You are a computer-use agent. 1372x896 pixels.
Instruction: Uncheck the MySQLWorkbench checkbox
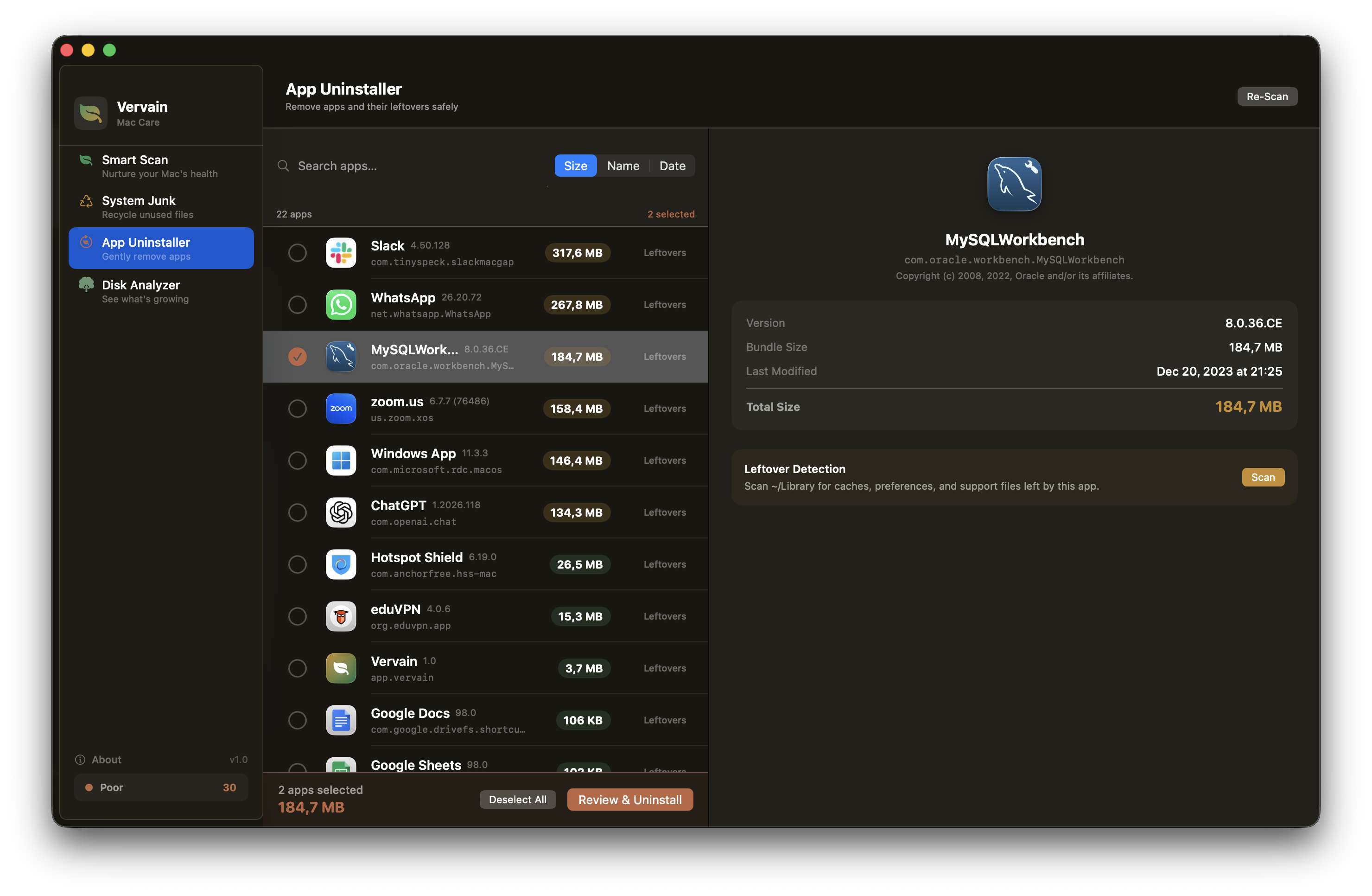tap(298, 357)
